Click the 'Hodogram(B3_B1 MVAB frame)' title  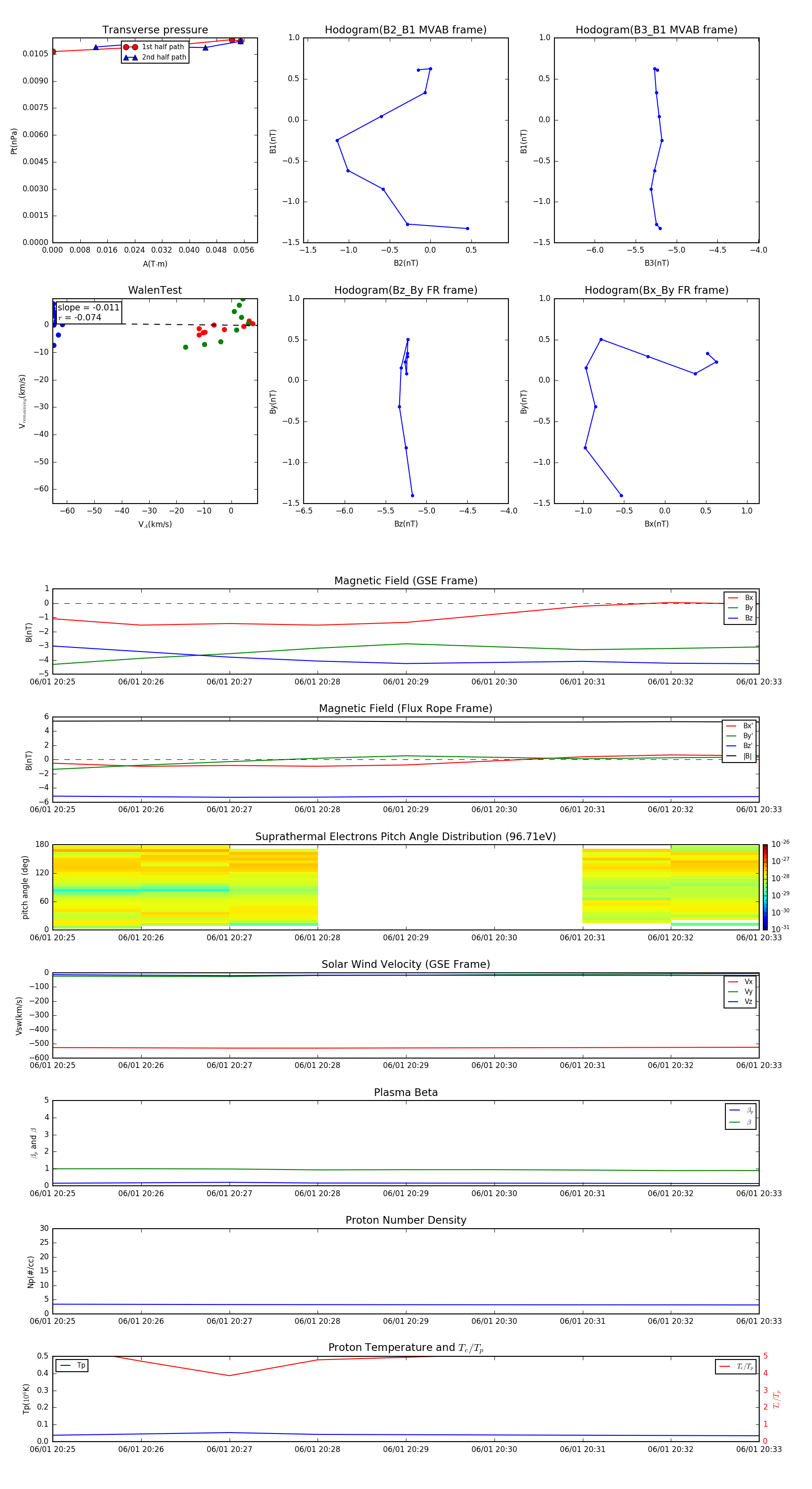point(656,30)
